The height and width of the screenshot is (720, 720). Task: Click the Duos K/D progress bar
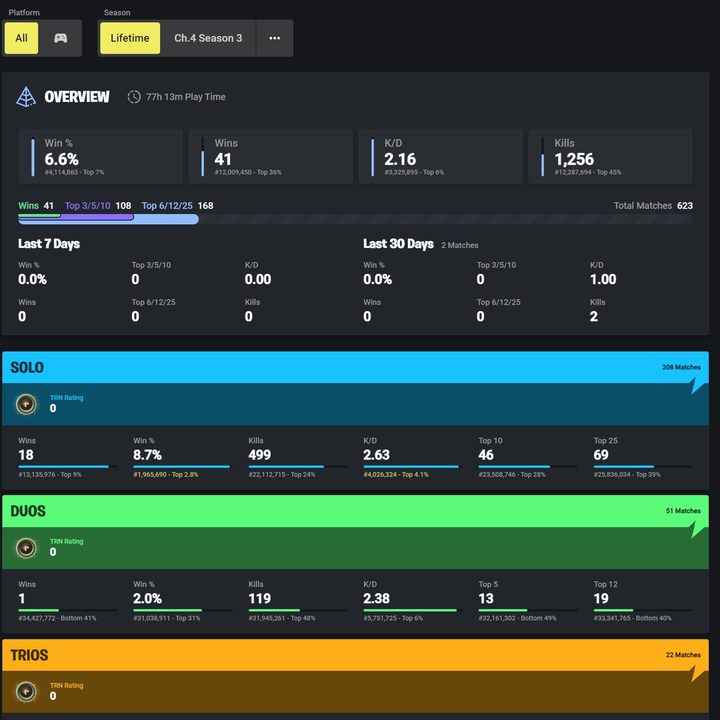click(412, 610)
